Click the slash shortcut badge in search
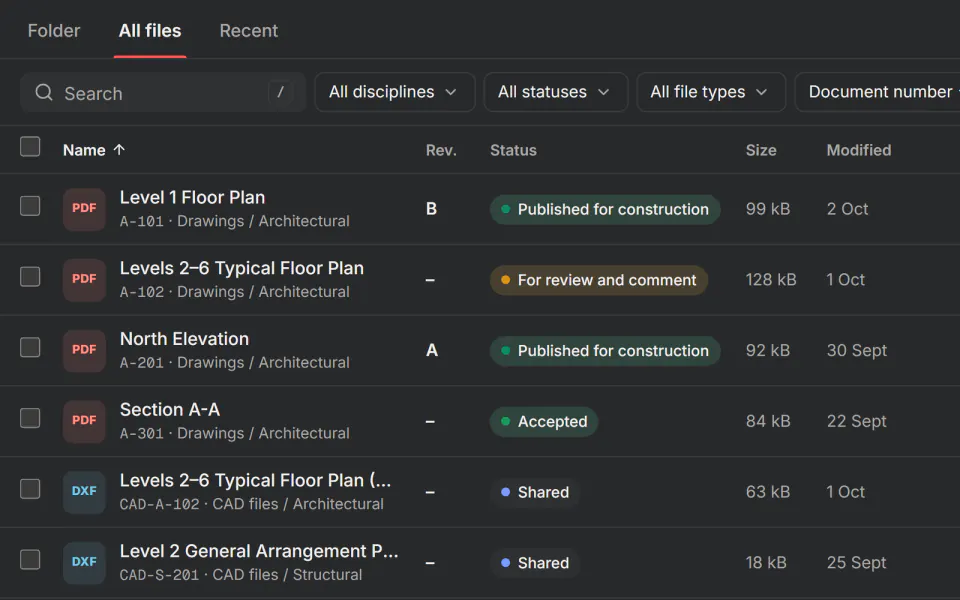The width and height of the screenshot is (960, 600). click(x=280, y=92)
